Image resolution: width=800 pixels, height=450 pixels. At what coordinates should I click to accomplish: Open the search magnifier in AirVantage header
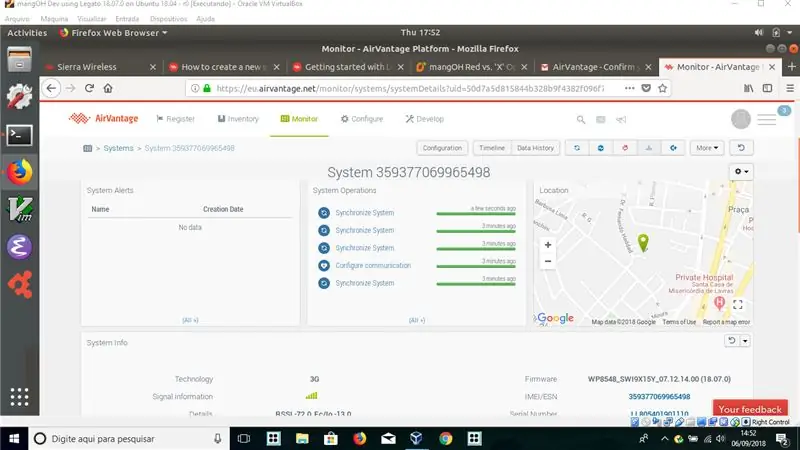click(581, 119)
